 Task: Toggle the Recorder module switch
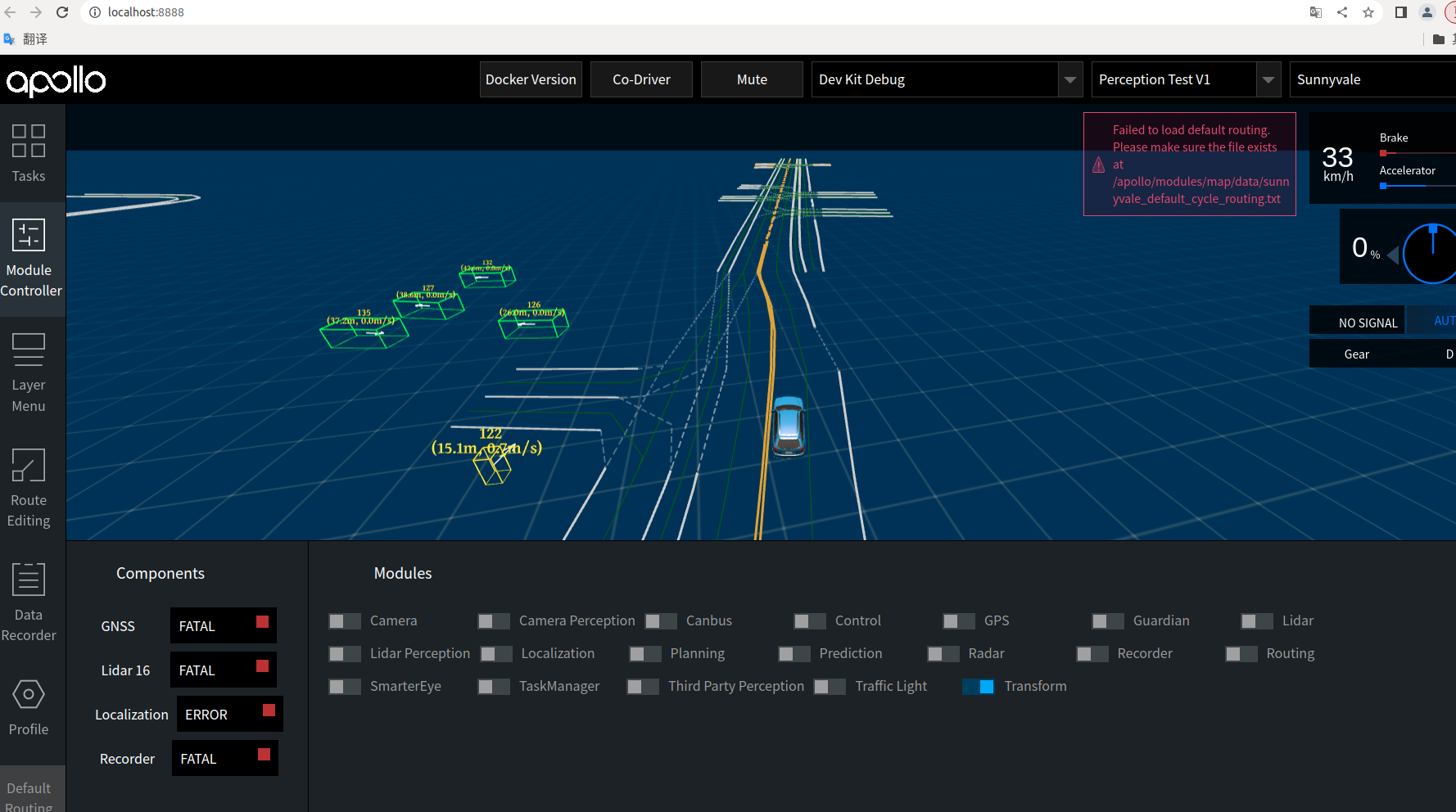(1092, 654)
